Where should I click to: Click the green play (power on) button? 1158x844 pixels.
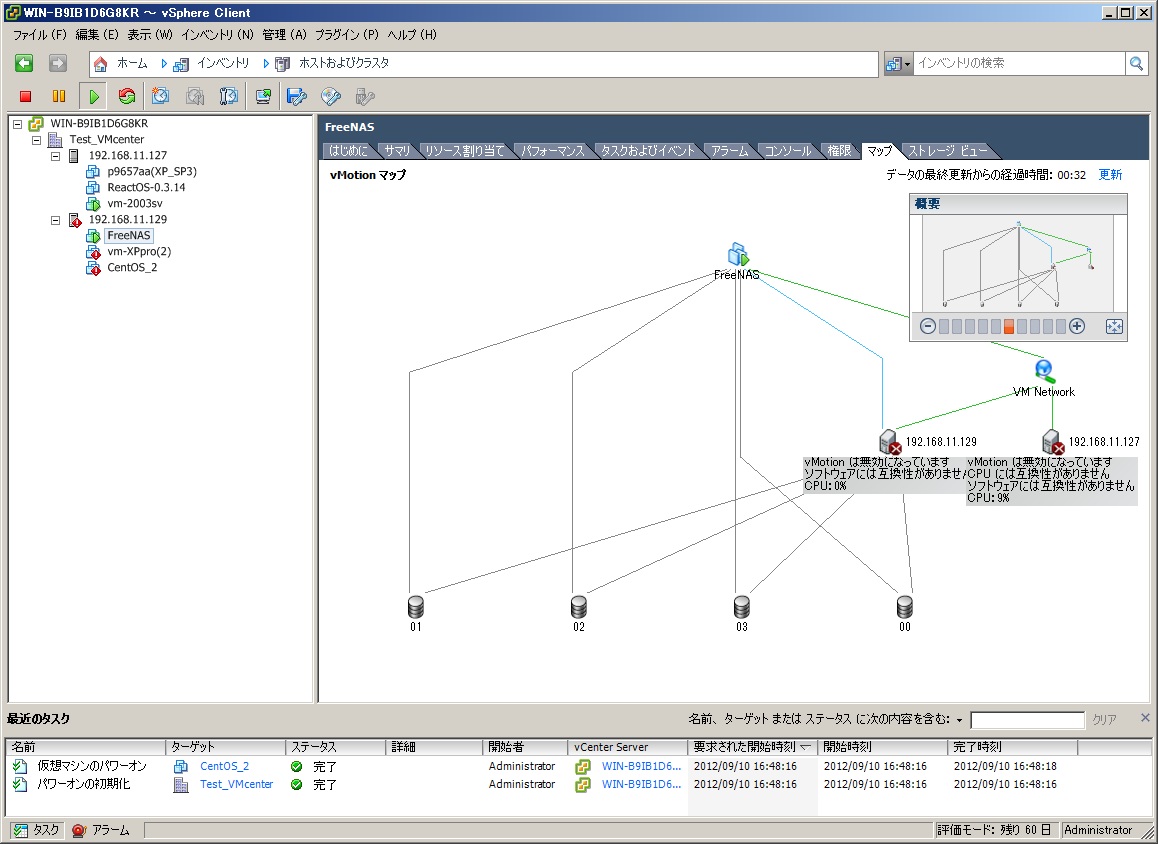[x=94, y=96]
